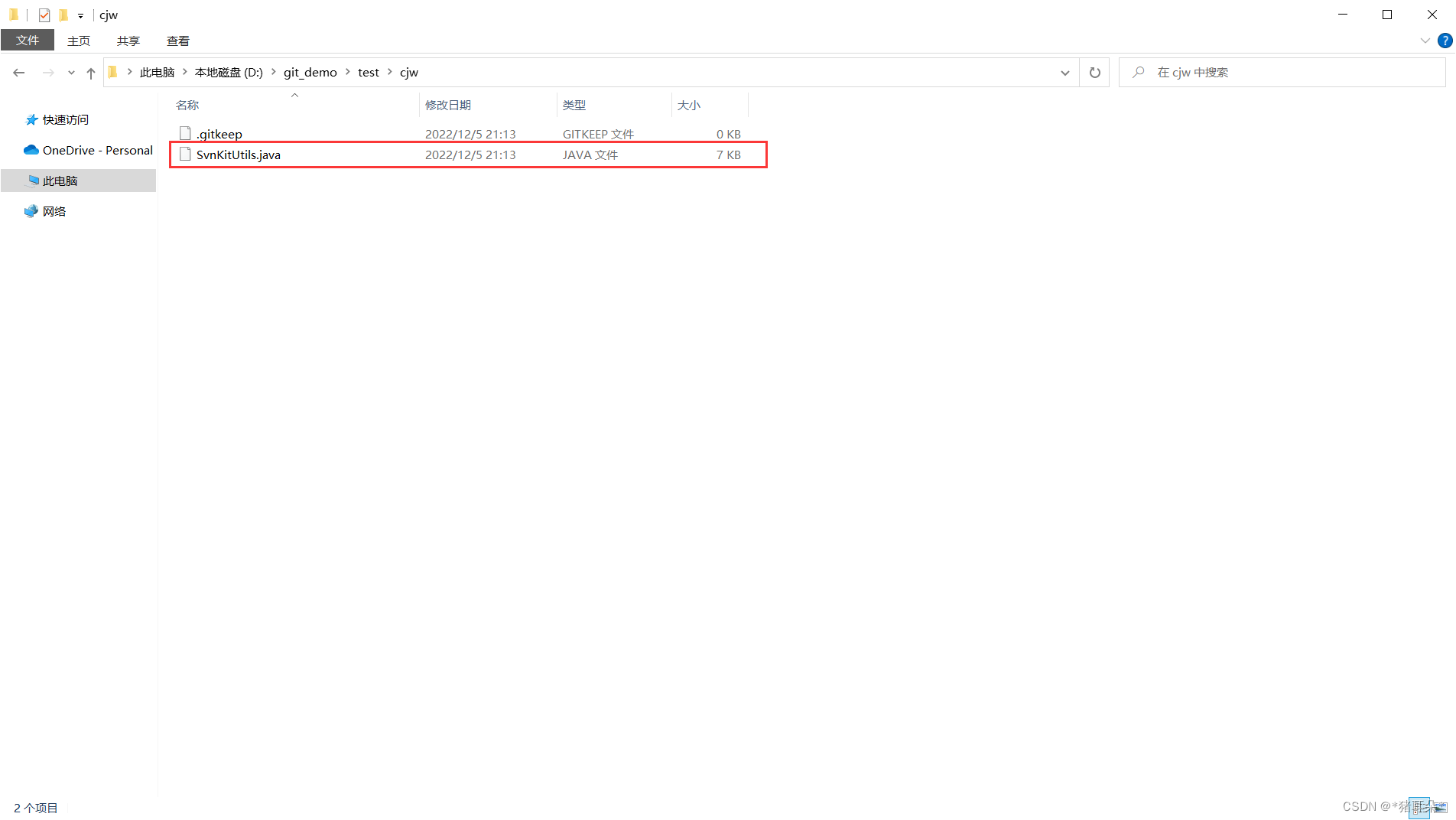The width and height of the screenshot is (1456, 820).
Task: Click the refresh icon in the address bar
Action: [1094, 72]
